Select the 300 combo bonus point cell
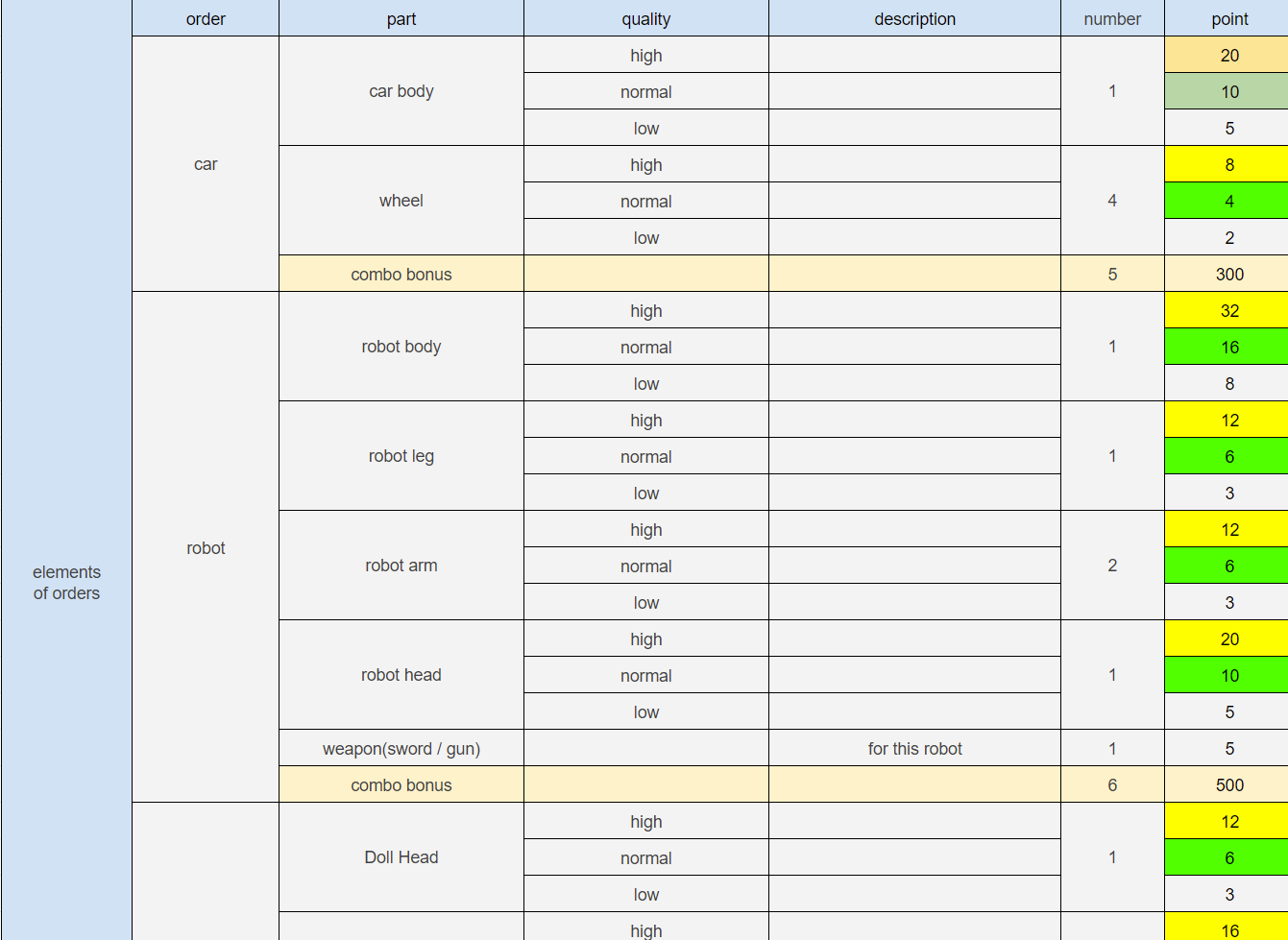Screen dimensions: 1288x940 click(x=1229, y=275)
